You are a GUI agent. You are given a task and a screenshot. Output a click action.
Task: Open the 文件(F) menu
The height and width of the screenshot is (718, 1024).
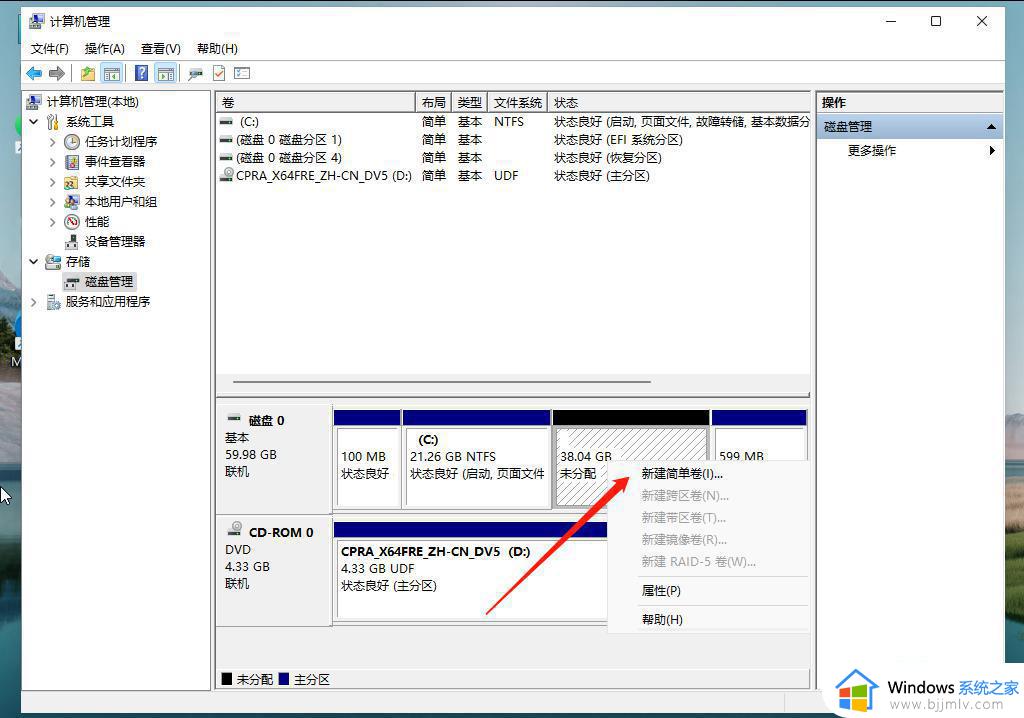tap(50, 49)
